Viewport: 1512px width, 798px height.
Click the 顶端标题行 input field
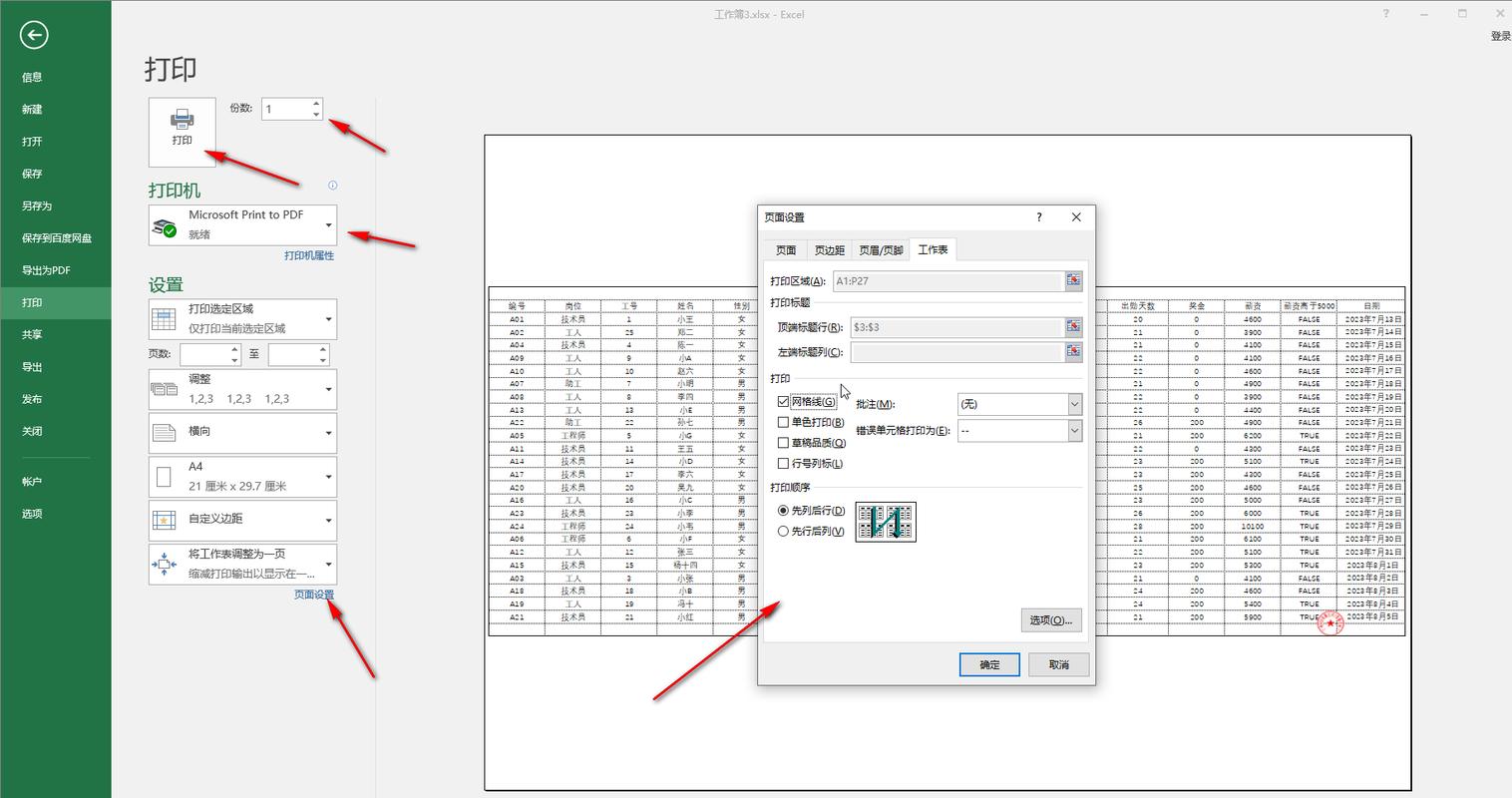pos(955,326)
